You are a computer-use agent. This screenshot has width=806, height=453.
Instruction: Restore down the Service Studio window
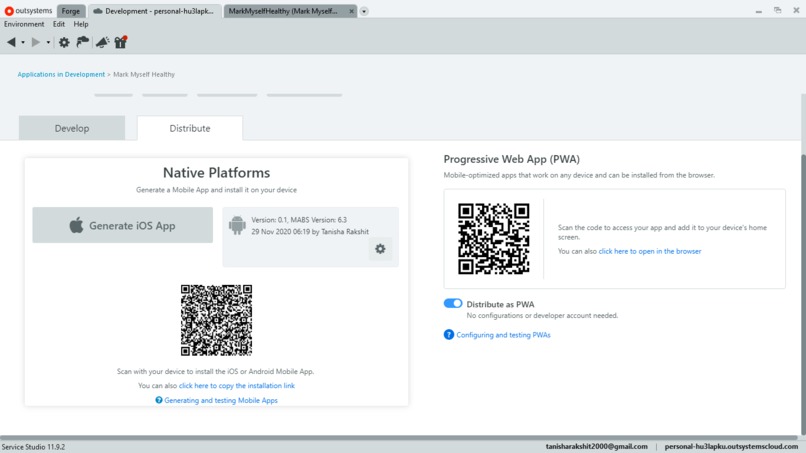point(777,10)
